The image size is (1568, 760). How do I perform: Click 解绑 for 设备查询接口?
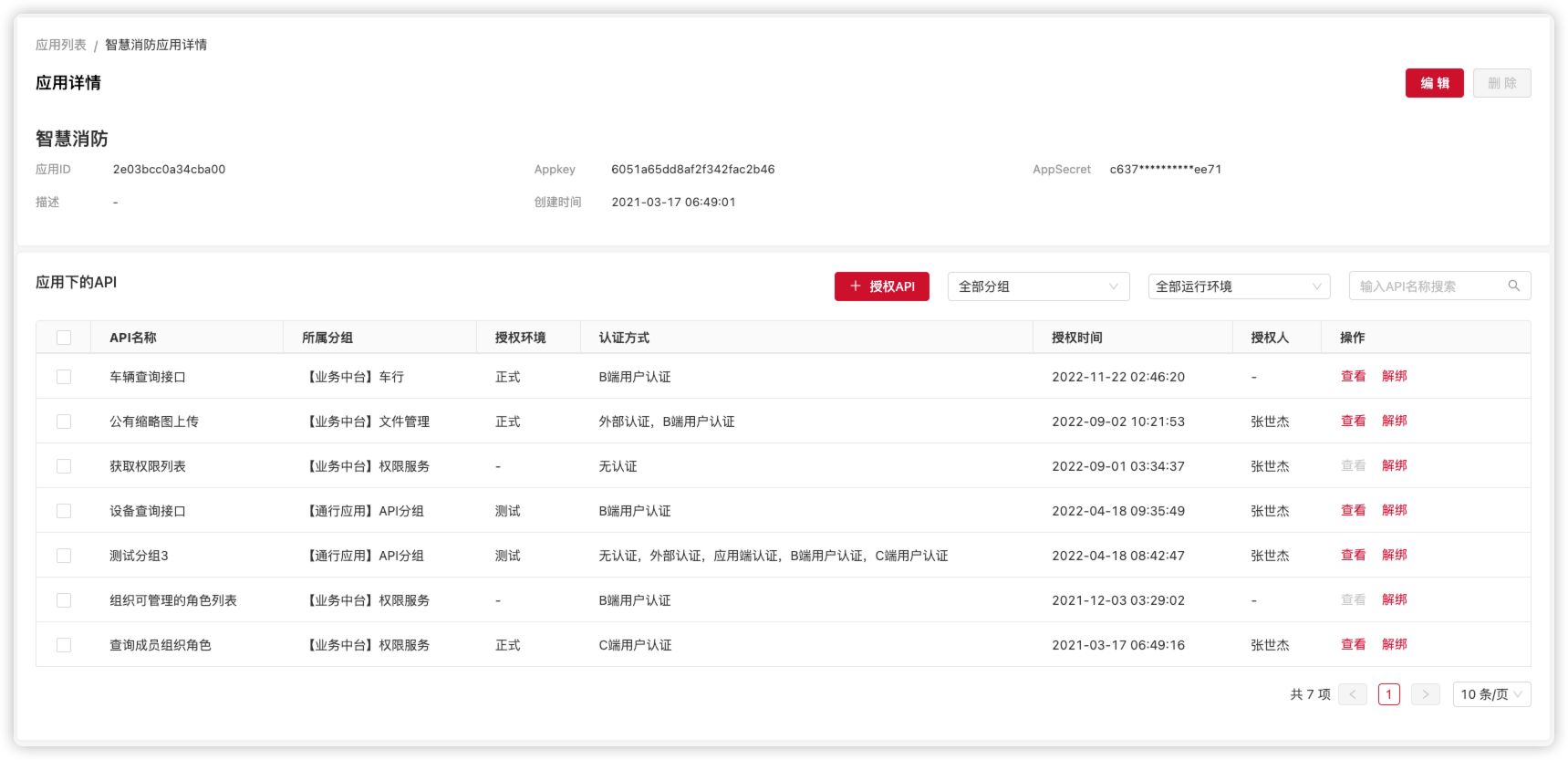[1395, 510]
